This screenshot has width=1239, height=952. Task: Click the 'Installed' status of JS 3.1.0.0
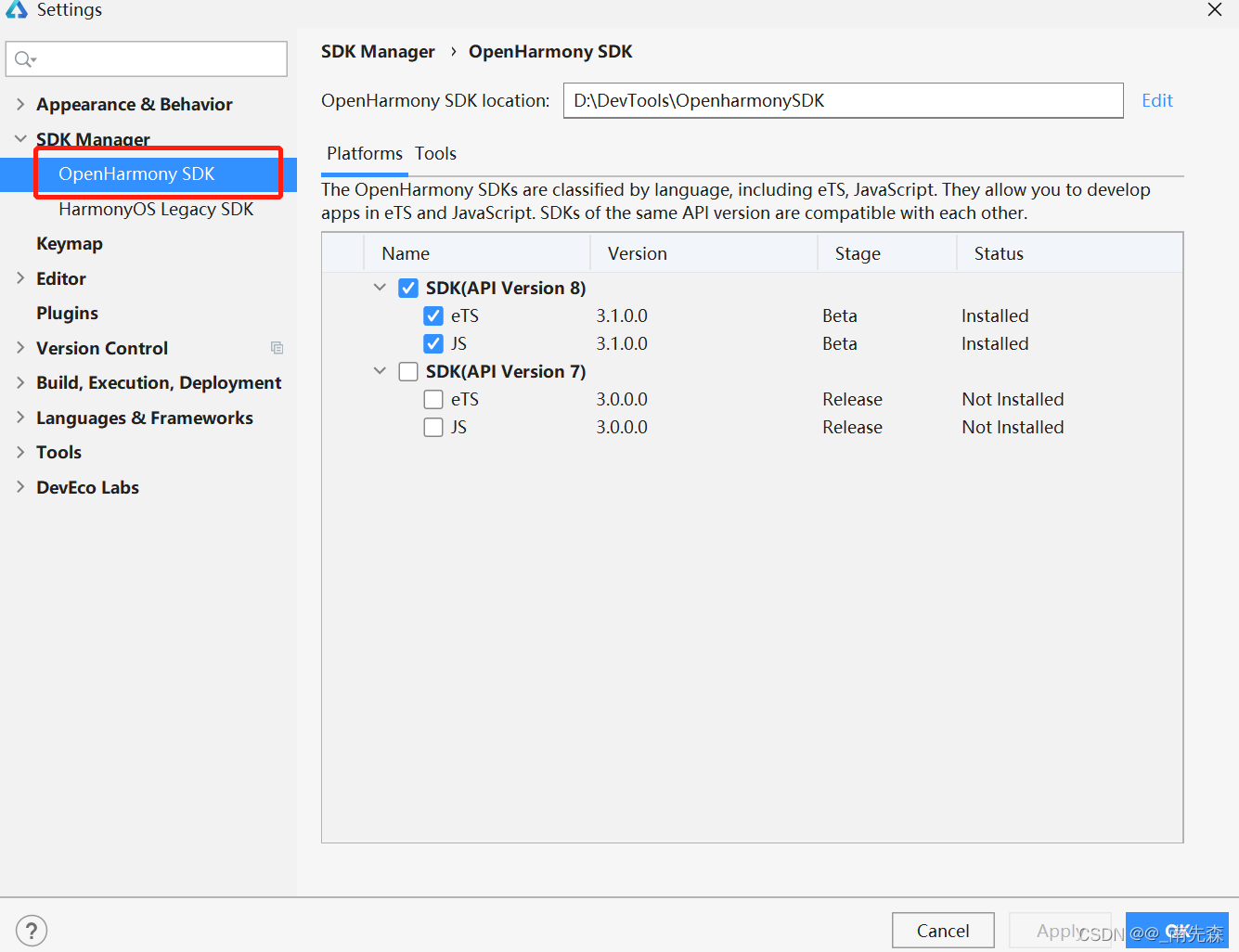click(x=995, y=344)
